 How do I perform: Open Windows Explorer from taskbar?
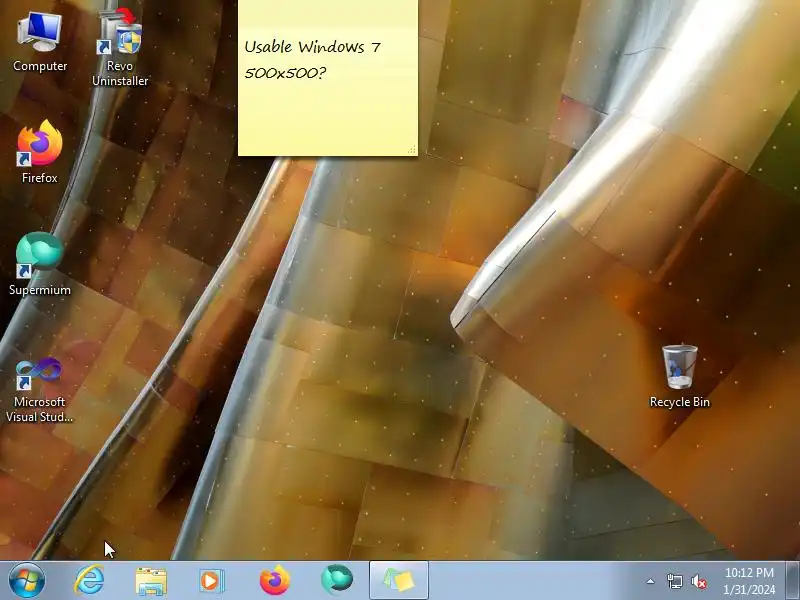click(x=151, y=581)
